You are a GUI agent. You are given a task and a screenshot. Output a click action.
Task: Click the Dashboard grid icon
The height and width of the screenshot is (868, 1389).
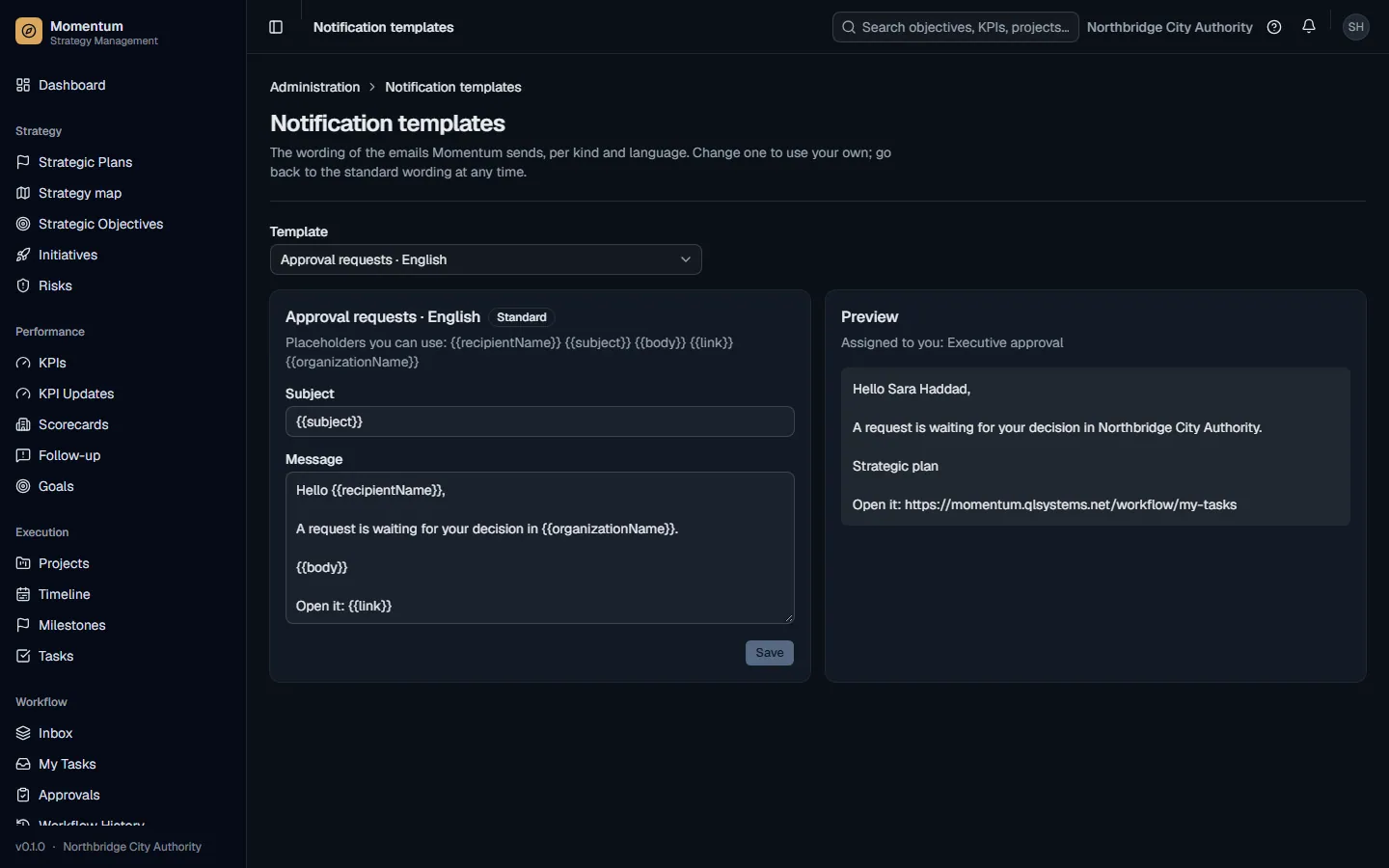click(x=23, y=85)
